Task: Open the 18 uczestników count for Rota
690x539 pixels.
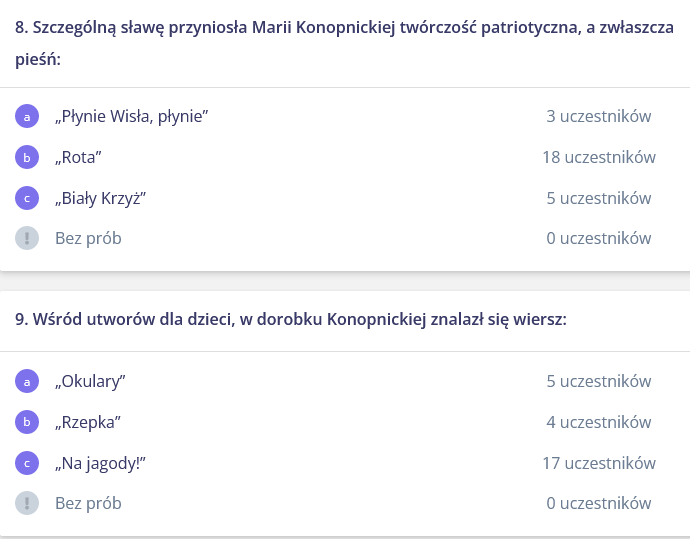Action: coord(599,157)
